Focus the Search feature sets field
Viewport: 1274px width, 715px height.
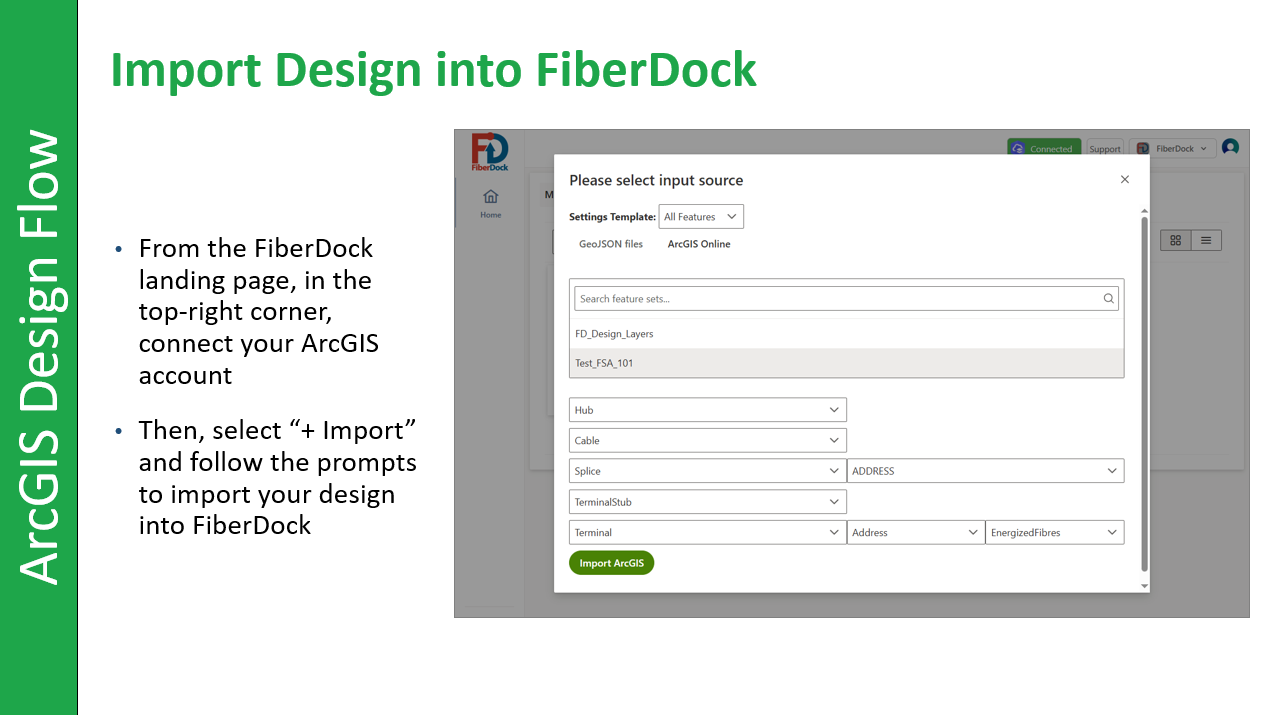click(846, 298)
